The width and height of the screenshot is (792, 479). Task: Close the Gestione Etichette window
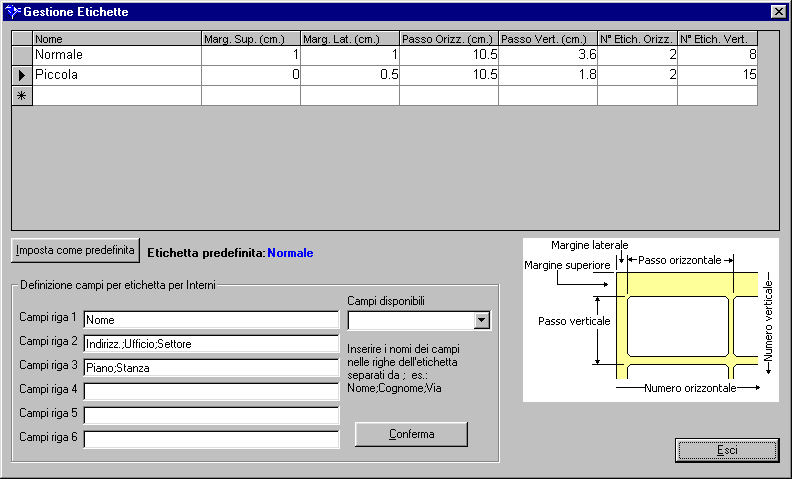pos(778,12)
